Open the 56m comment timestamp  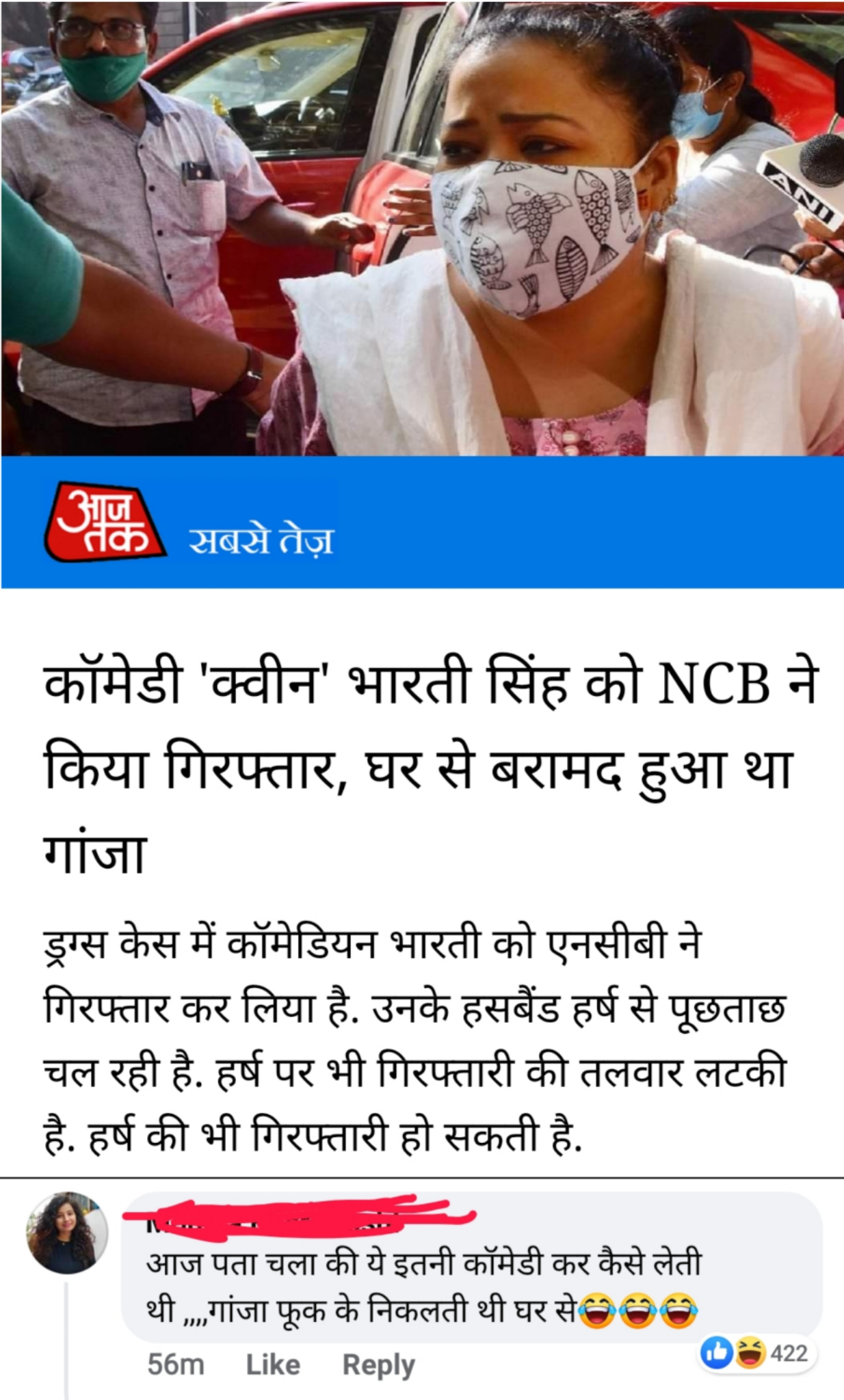tap(176, 1364)
